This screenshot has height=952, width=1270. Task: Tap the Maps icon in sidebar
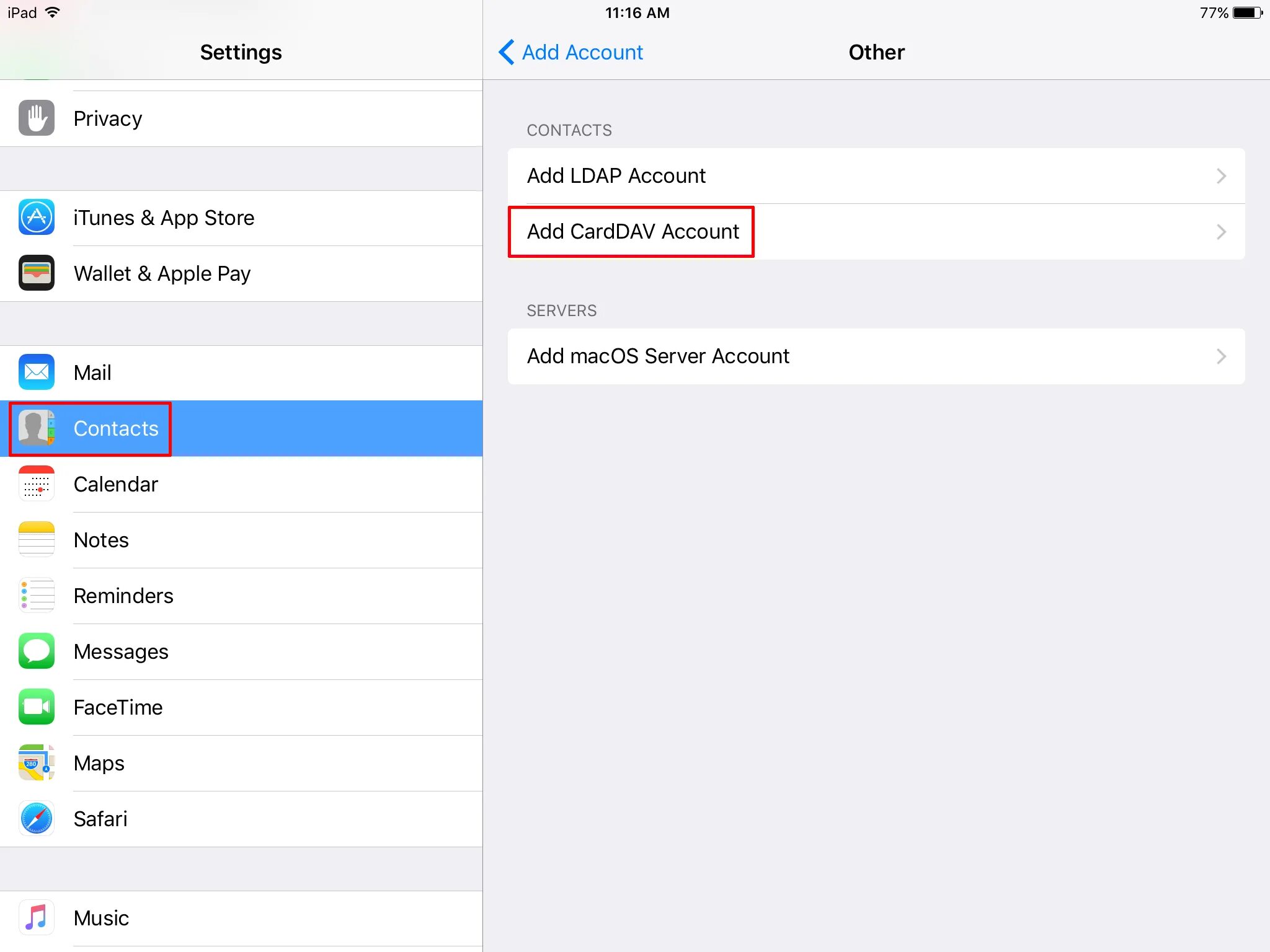[37, 763]
